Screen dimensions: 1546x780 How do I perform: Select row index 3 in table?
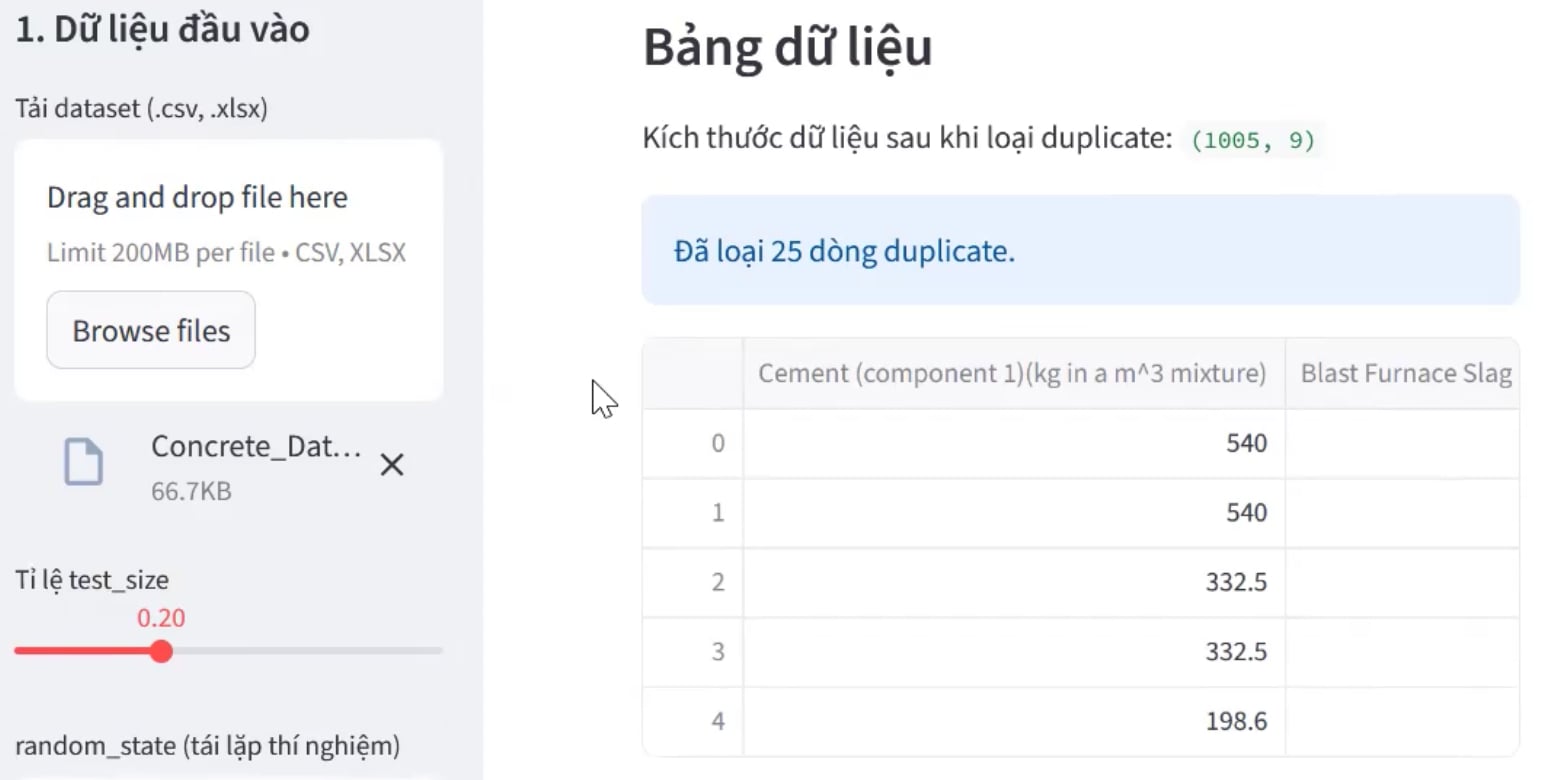[717, 652]
